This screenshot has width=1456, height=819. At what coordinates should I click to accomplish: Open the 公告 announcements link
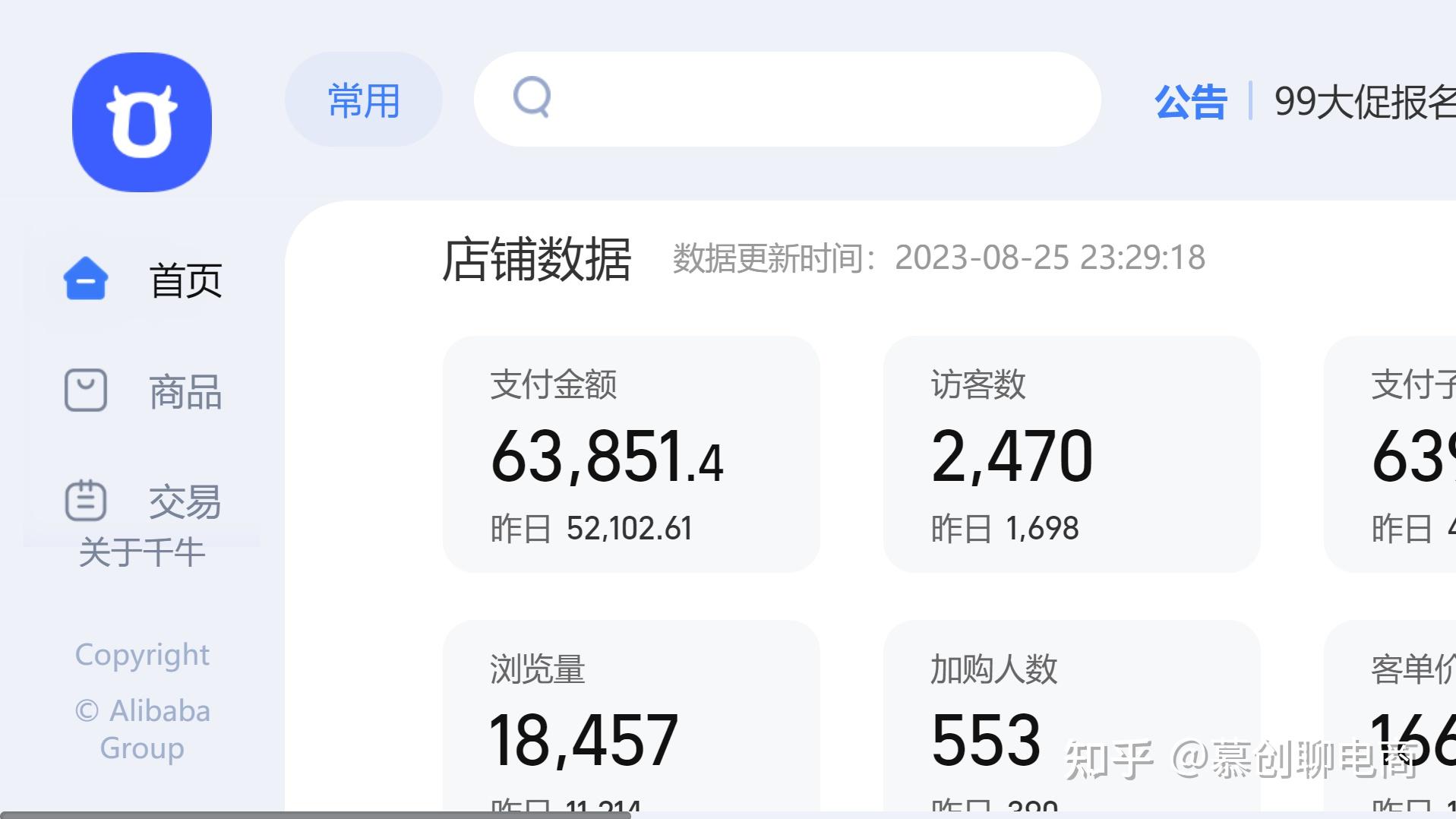(1189, 101)
